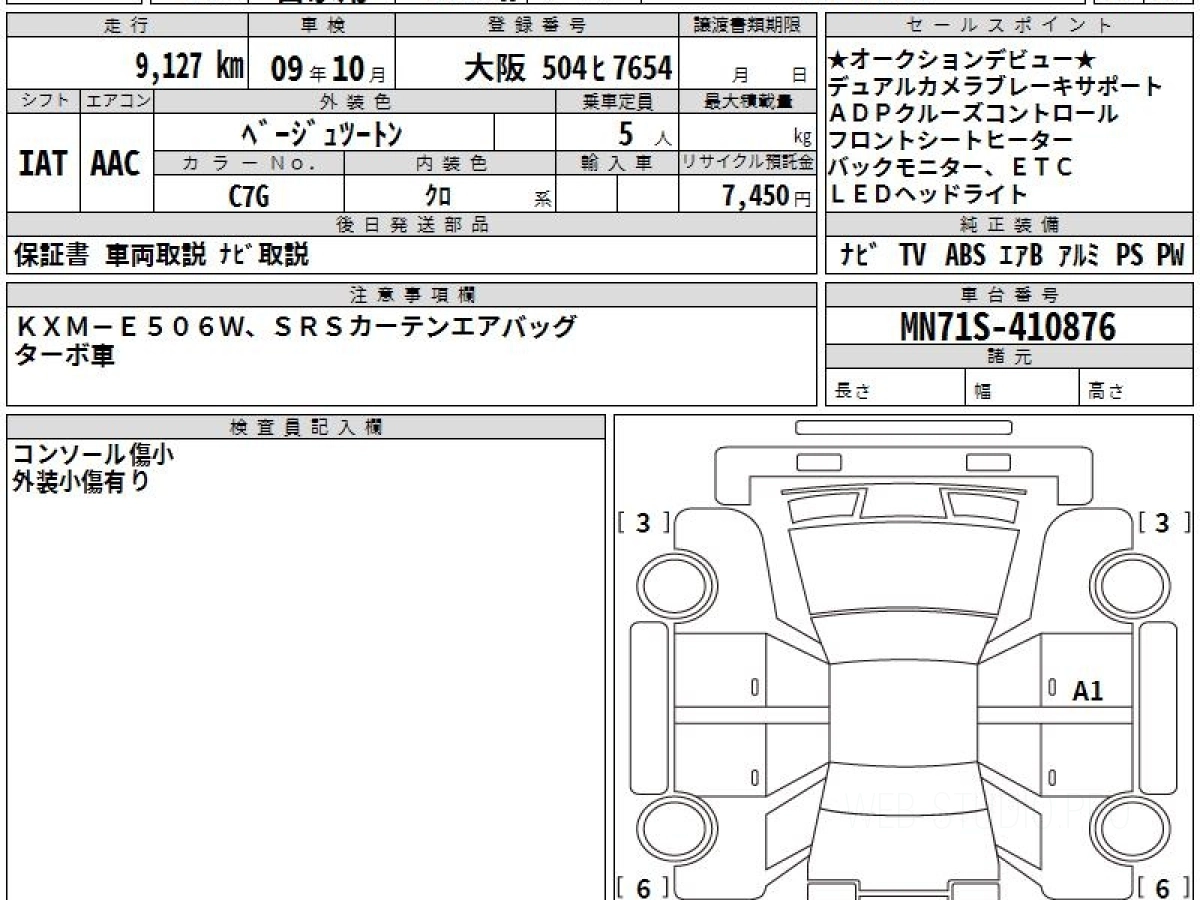This screenshot has width=1200, height=900.
Task: Click the セールスポイント header
Action: click(1008, 26)
